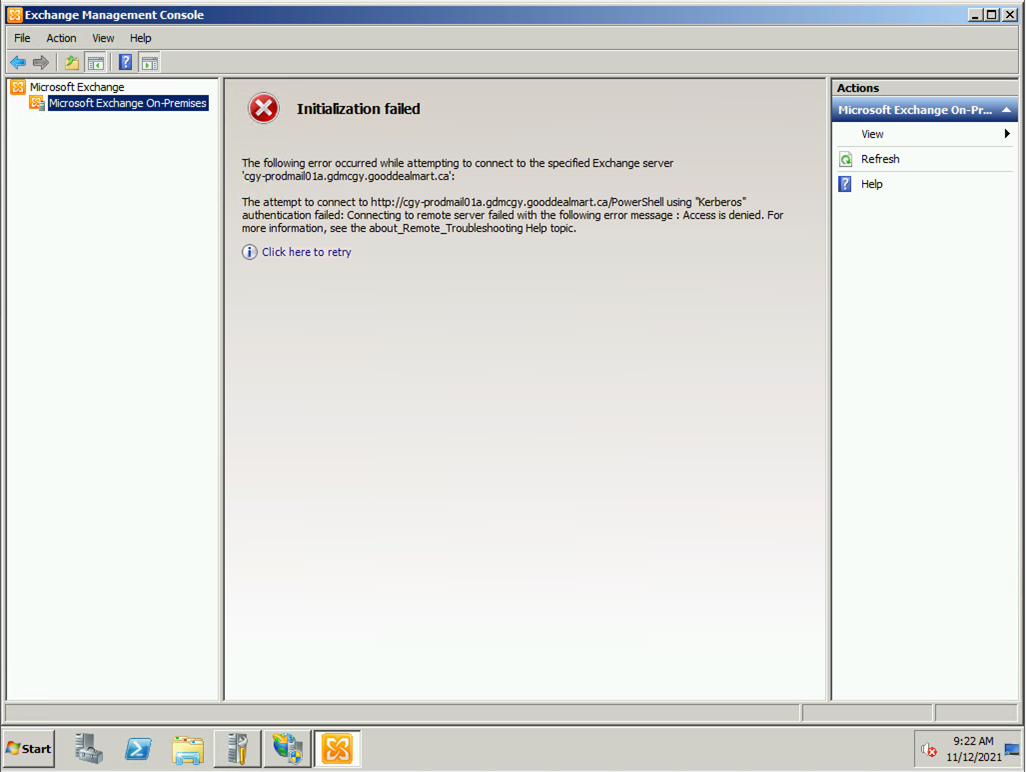Click the globe-and-shield taskbar icon
Viewport: 1027px width, 772px height.
(288, 748)
